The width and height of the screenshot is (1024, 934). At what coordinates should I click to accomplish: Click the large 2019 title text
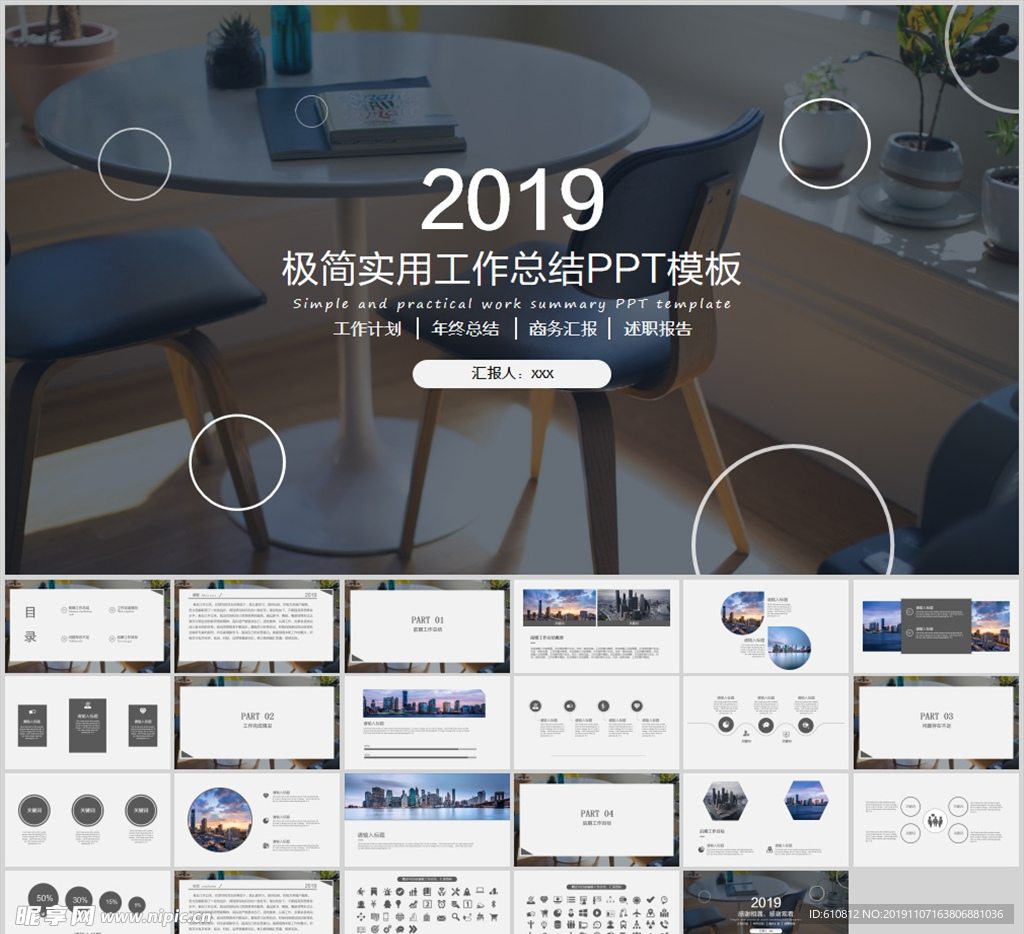(513, 200)
